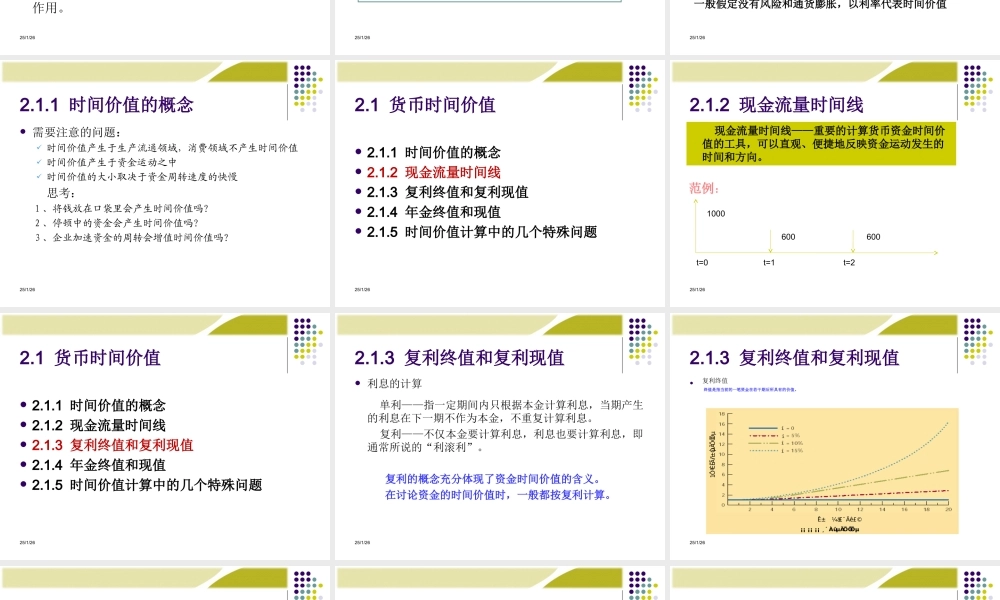This screenshot has width=1000, height=600.
Task: Click the small bullet beside 复利终值 text
Action: 691,382
